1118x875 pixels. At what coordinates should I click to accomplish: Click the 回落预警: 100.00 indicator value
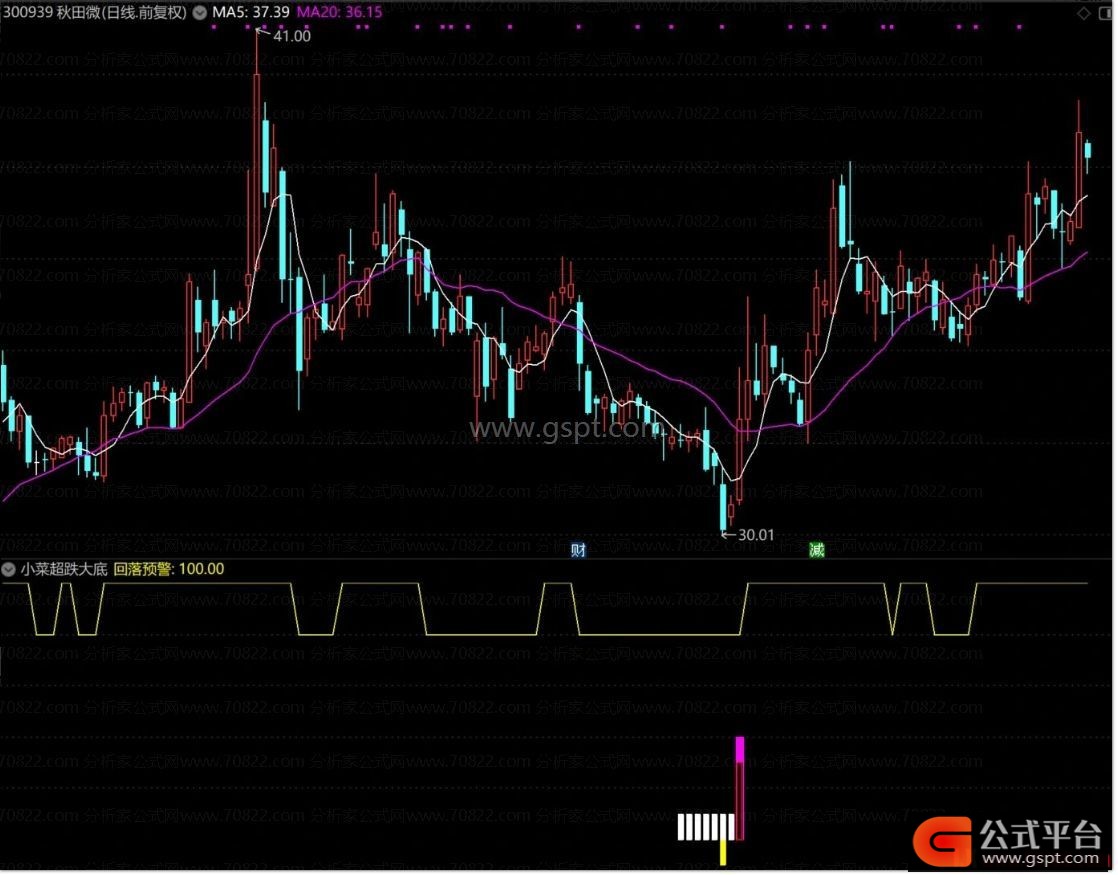169,569
